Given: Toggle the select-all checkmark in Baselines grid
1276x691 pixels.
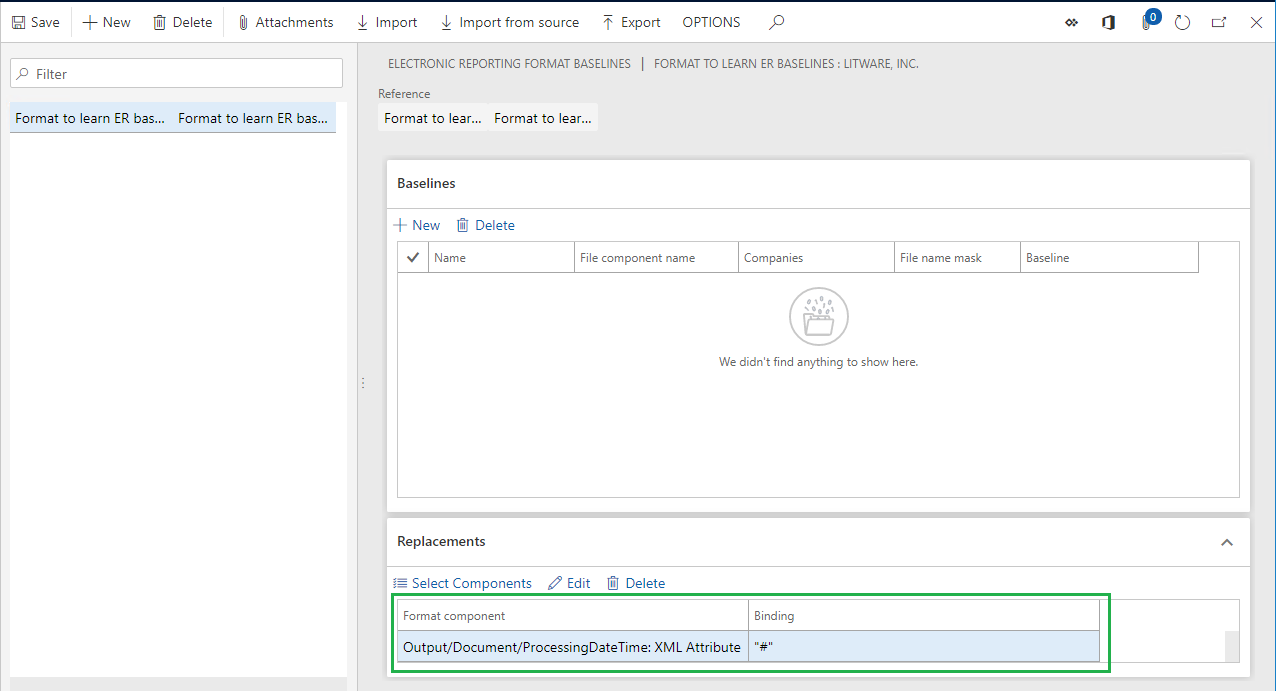Looking at the screenshot, I should pos(413,257).
